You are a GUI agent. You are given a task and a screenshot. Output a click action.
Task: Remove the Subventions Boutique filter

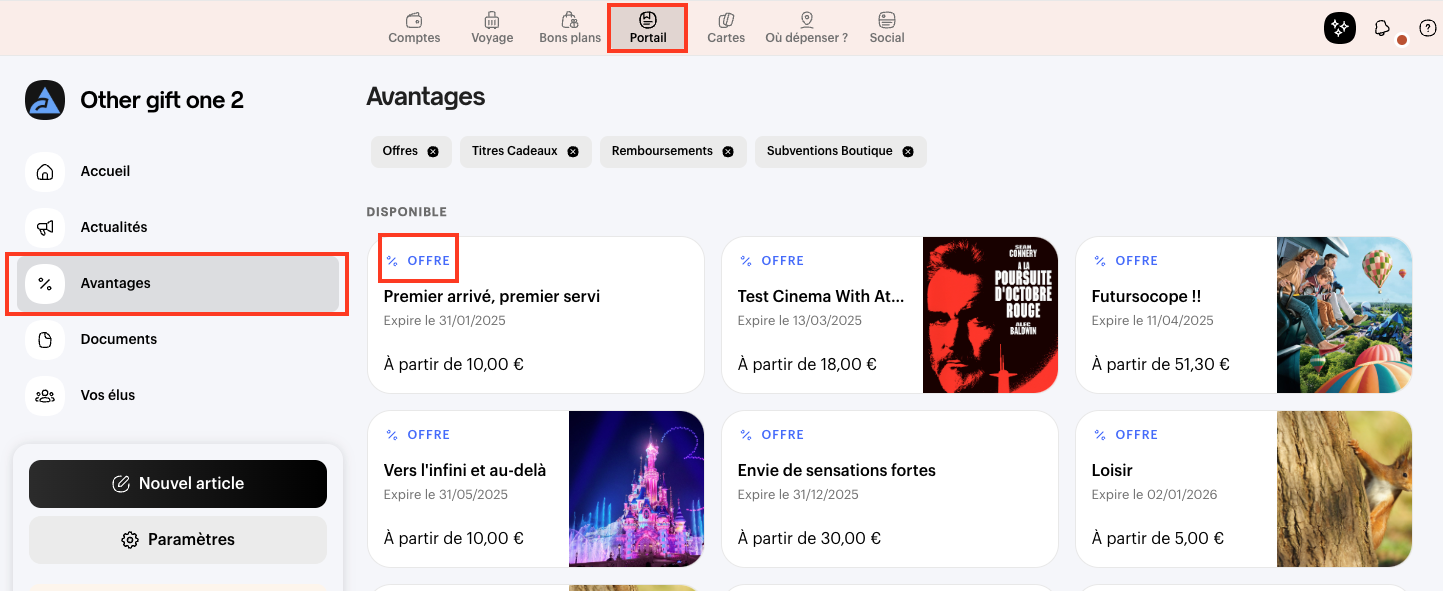(908, 152)
